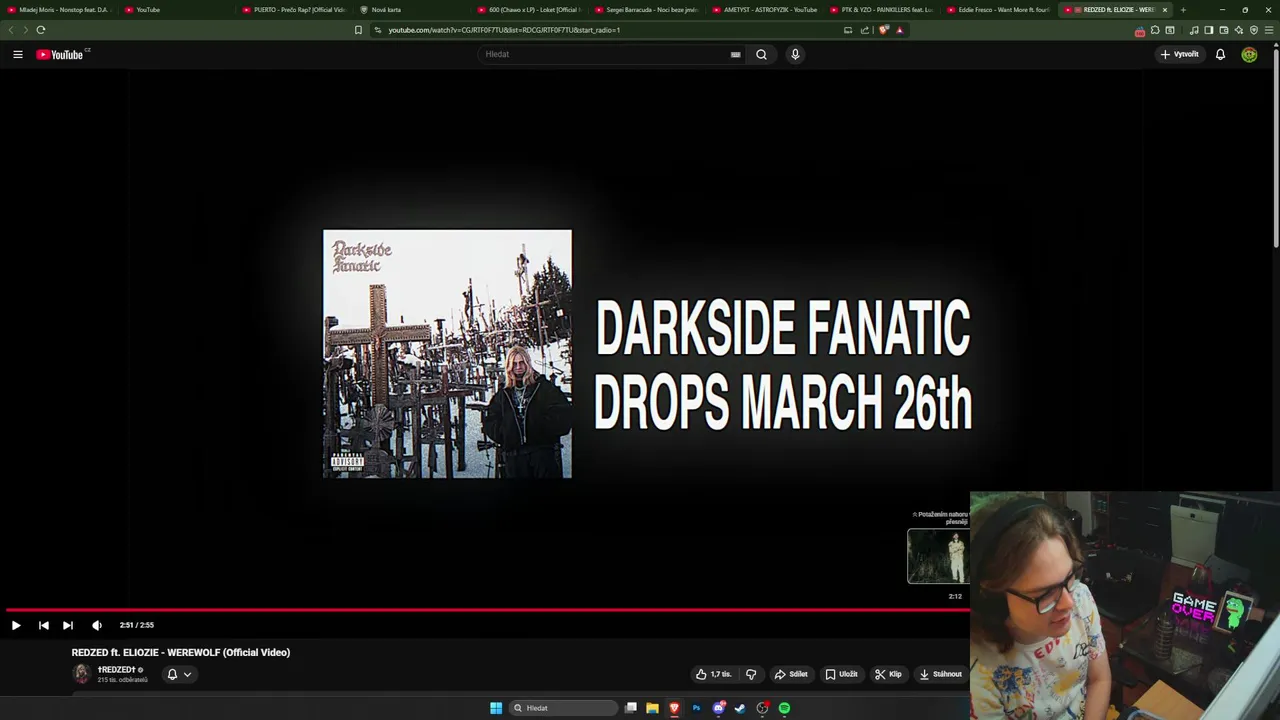Open the picture-in-picture icon in the address bar
1280x720 pixels.
coord(848,30)
